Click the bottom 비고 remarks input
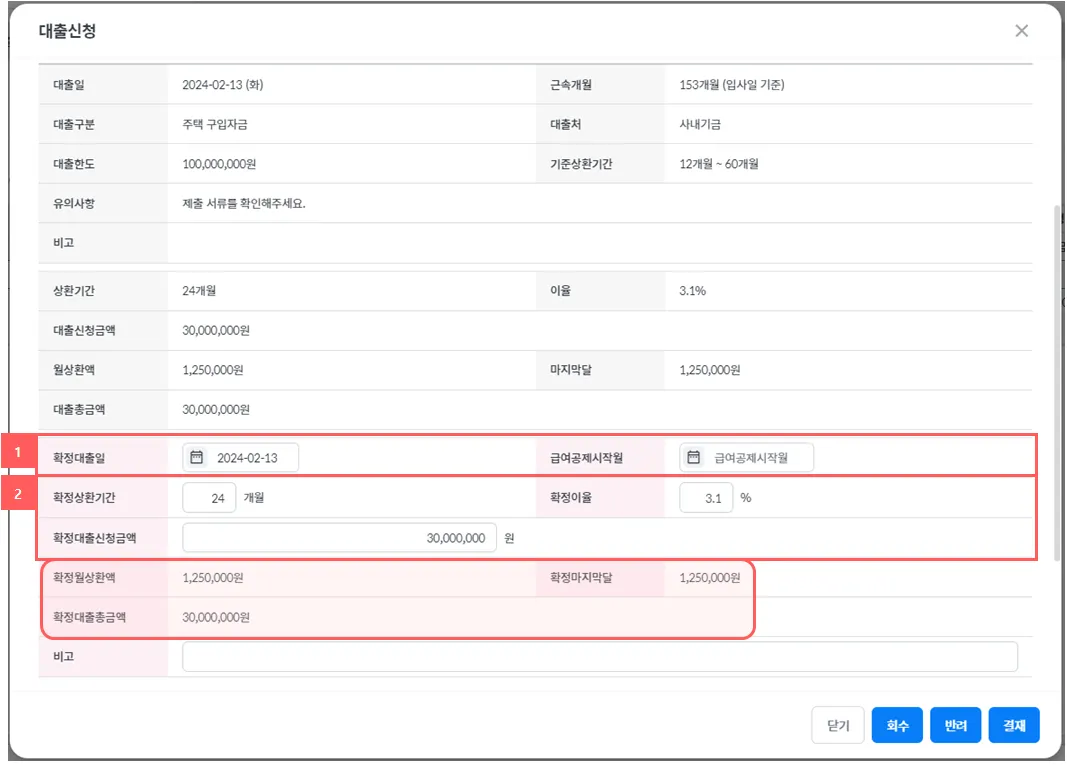Screen dimensions: 1067x765 coord(600,657)
